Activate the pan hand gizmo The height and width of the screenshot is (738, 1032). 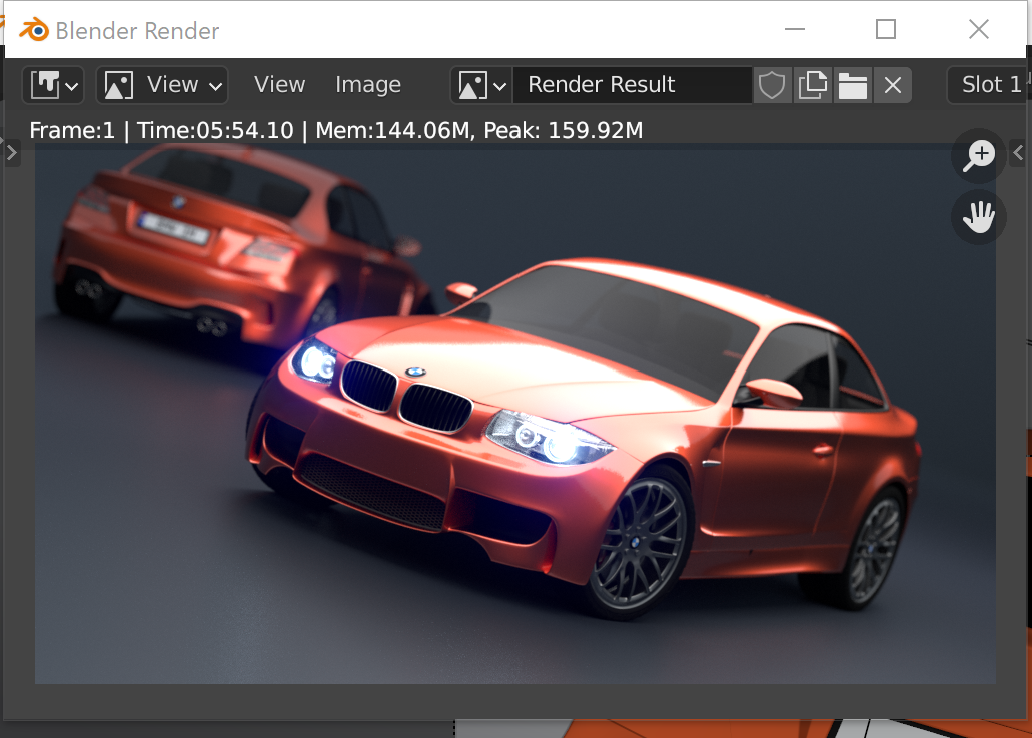click(x=979, y=217)
